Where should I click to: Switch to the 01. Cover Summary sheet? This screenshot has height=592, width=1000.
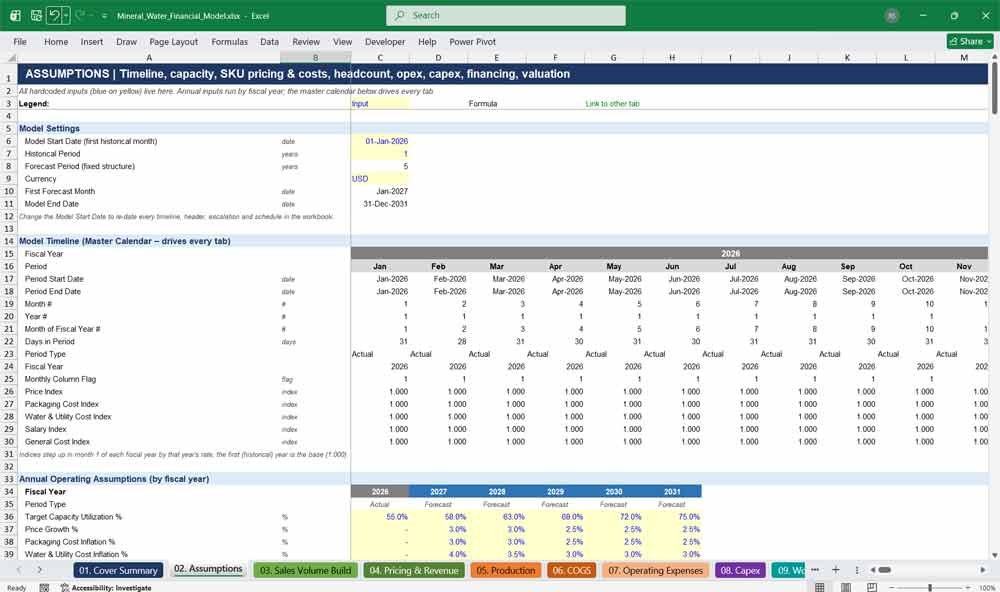click(118, 570)
